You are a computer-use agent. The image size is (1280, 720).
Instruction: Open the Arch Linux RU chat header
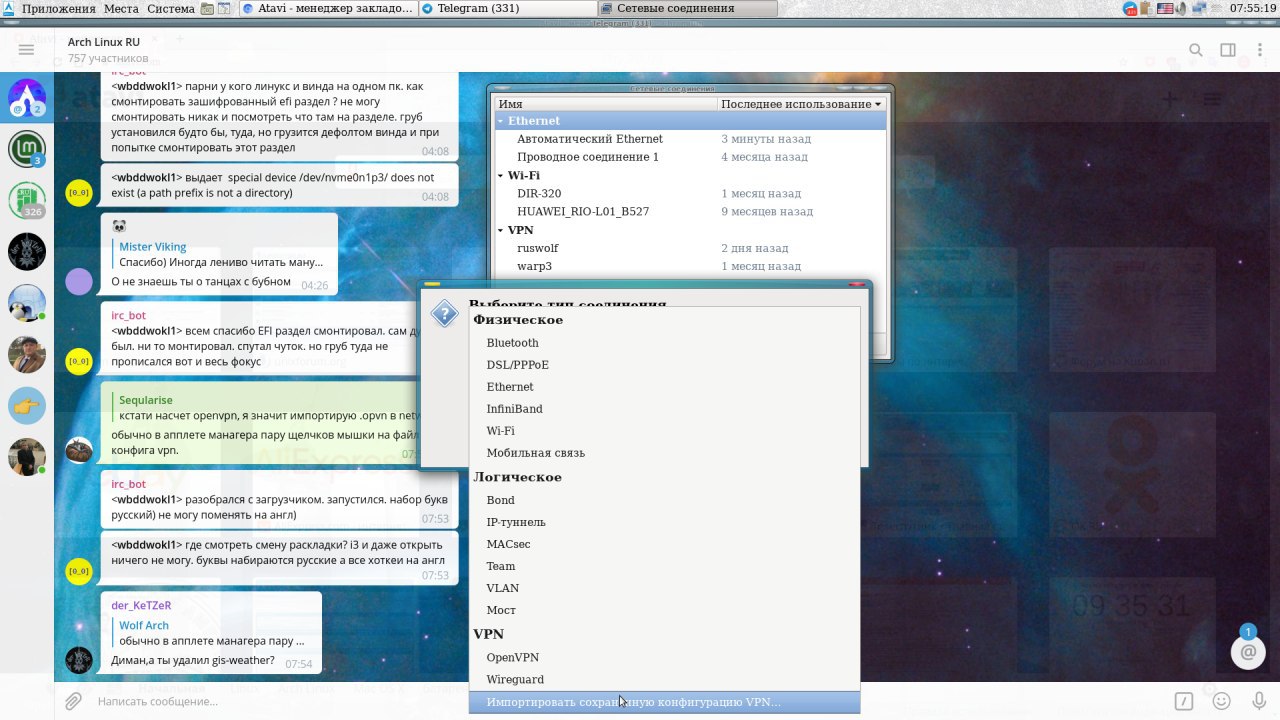point(108,50)
